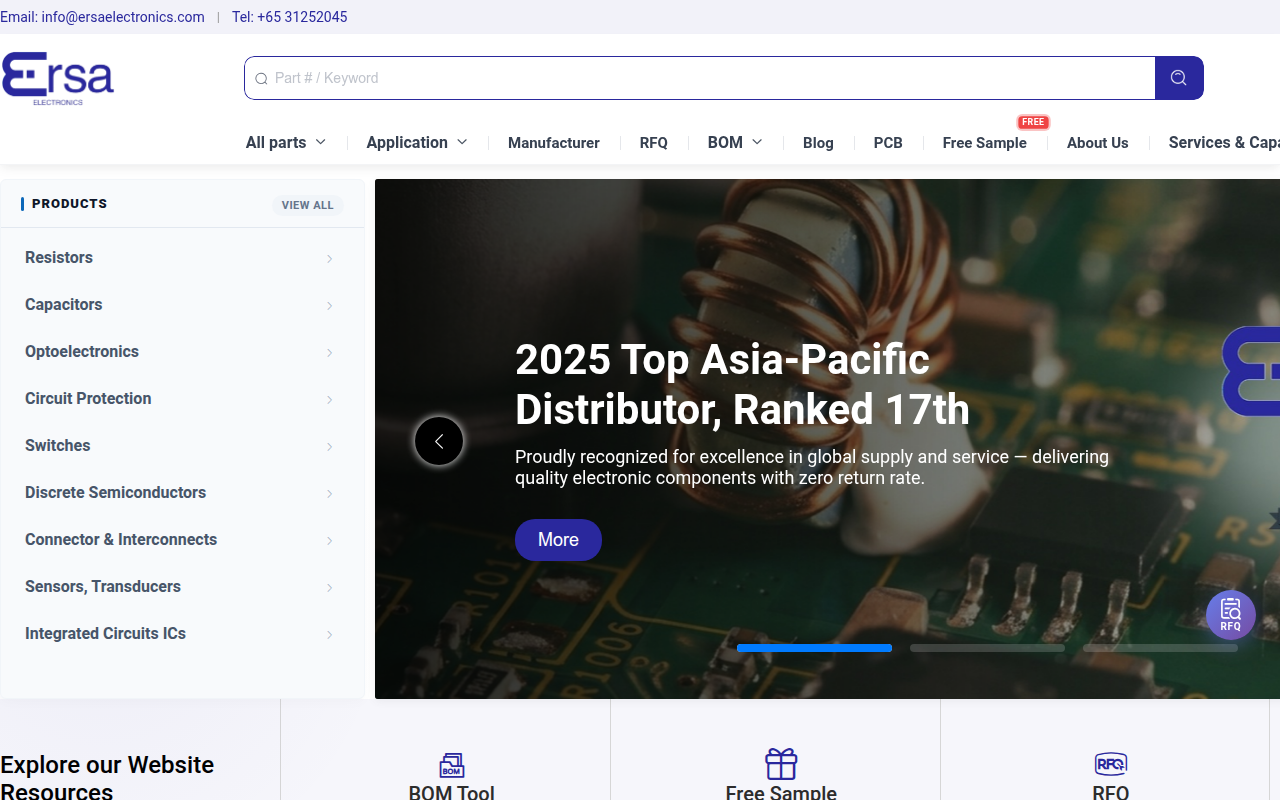Expand the Switches category arrow
Screen dimensions: 1280x800
pos(329,447)
